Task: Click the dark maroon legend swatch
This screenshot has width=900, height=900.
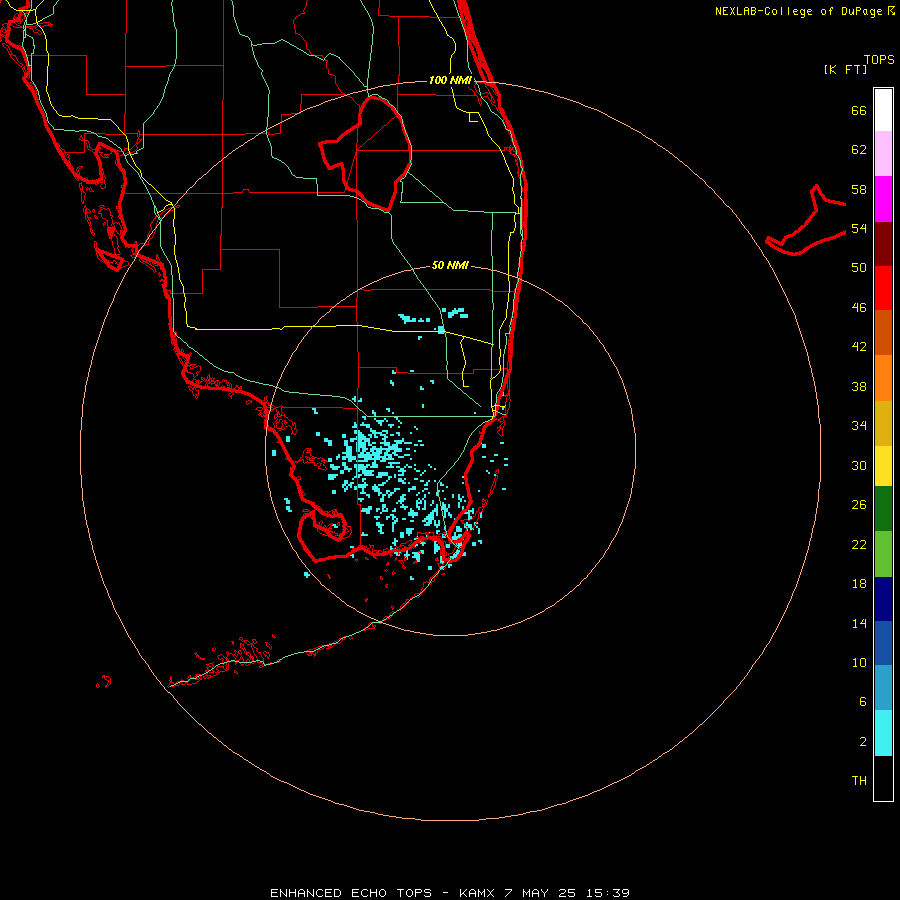Action: point(883,243)
